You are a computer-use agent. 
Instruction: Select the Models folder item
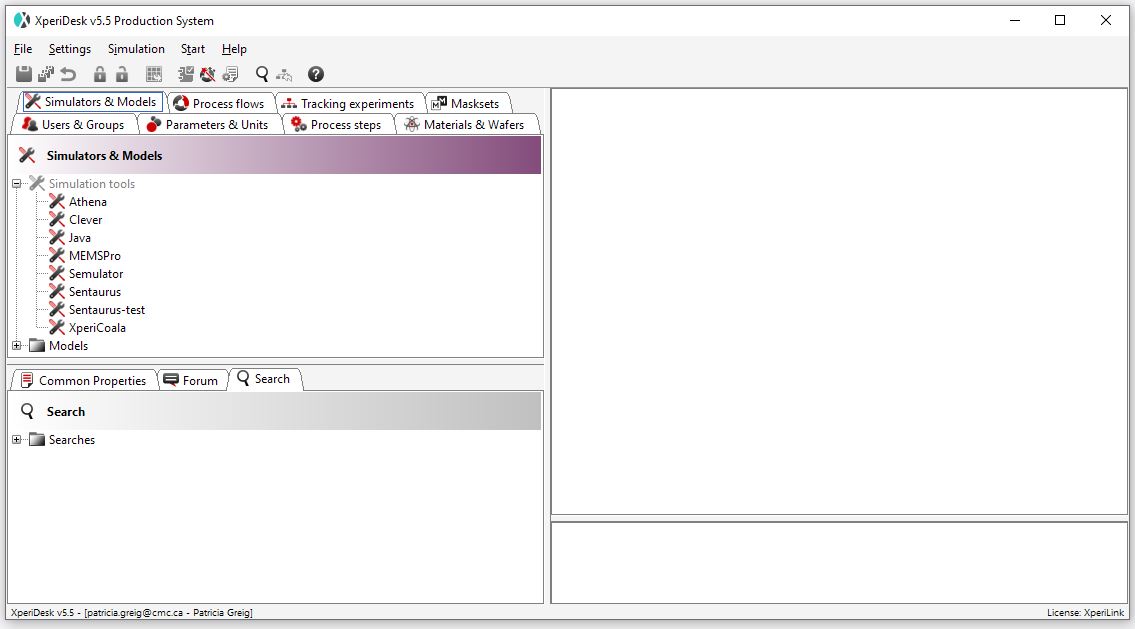[x=68, y=346]
